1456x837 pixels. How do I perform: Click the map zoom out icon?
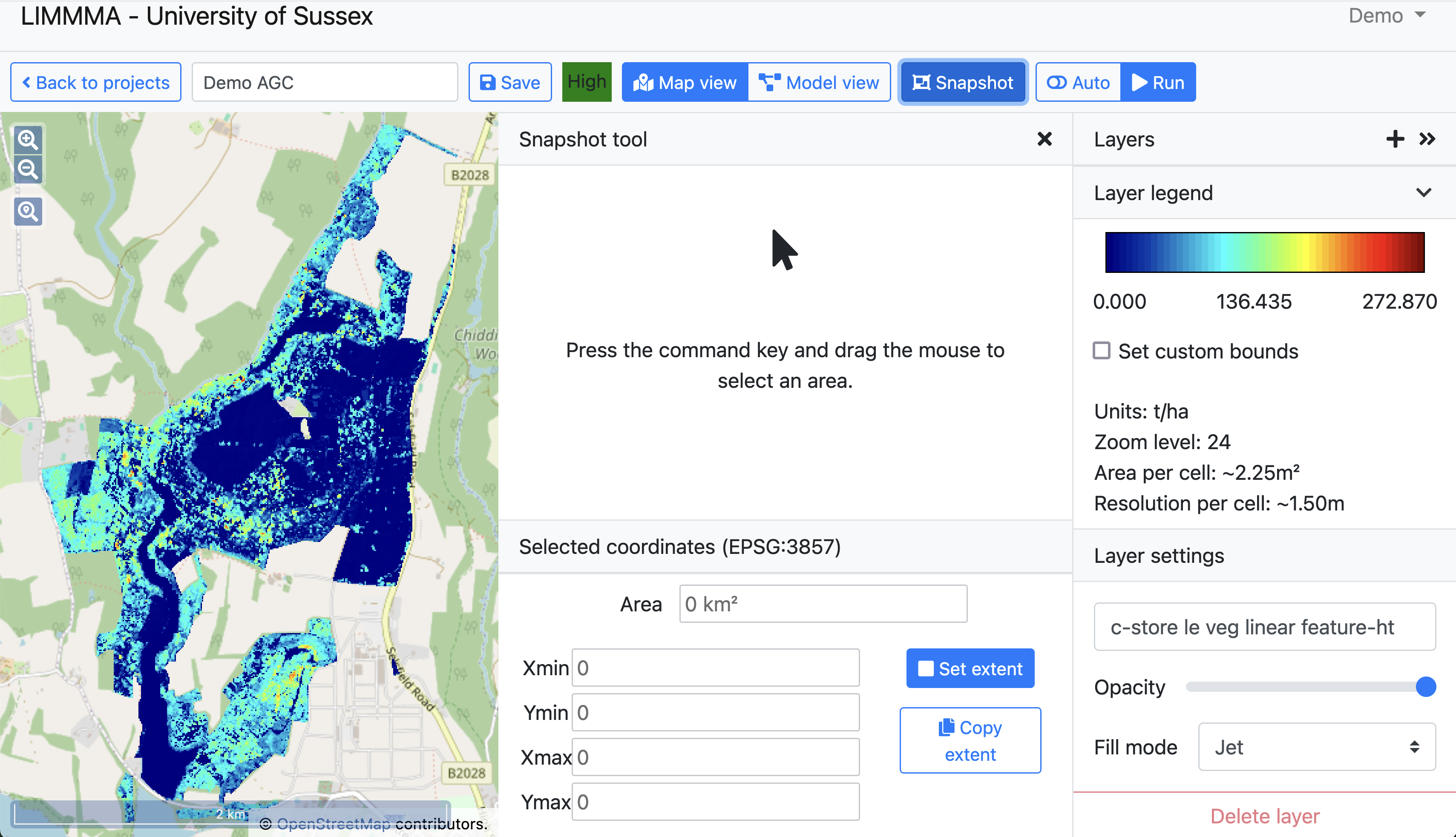pyautogui.click(x=28, y=169)
